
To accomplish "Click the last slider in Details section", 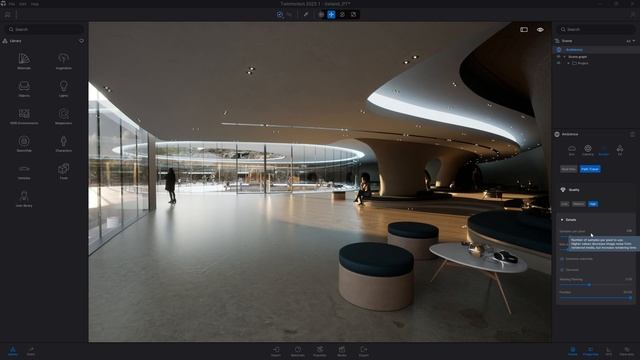I will tap(596, 298).
